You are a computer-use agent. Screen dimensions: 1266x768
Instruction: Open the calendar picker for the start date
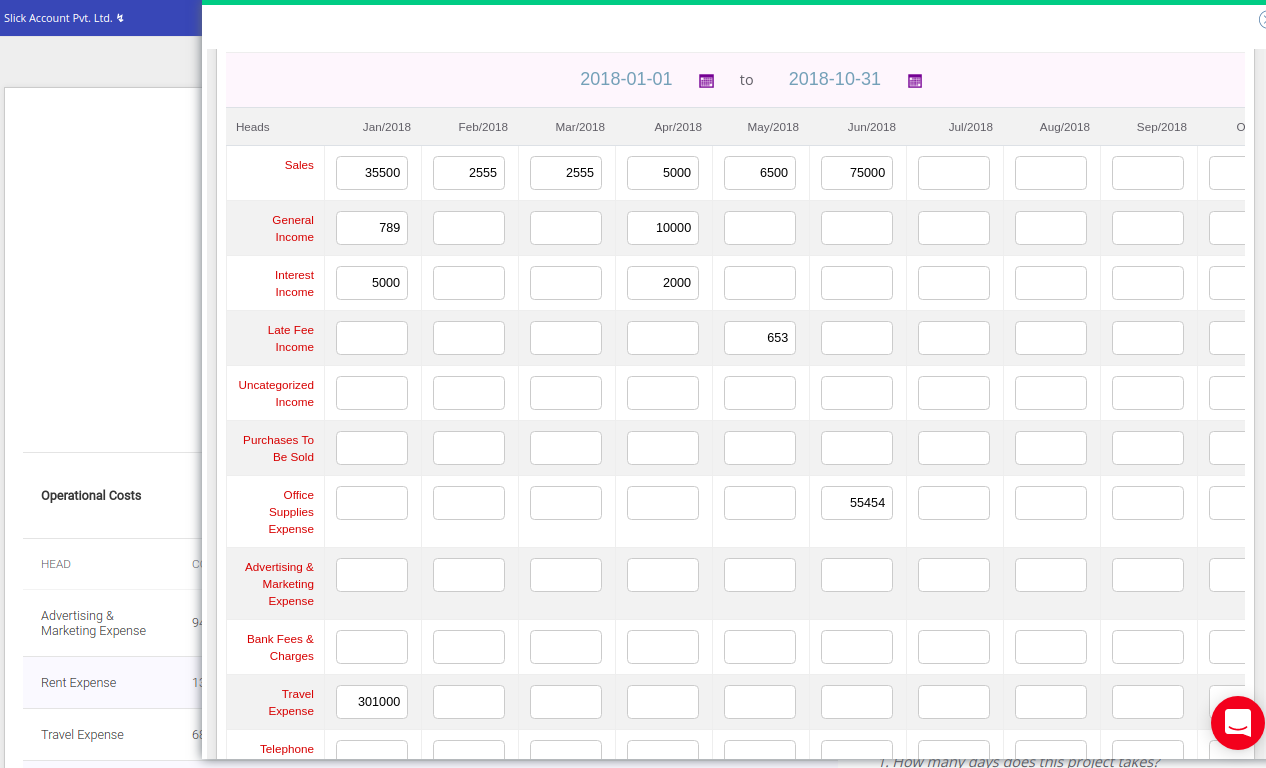click(x=706, y=80)
